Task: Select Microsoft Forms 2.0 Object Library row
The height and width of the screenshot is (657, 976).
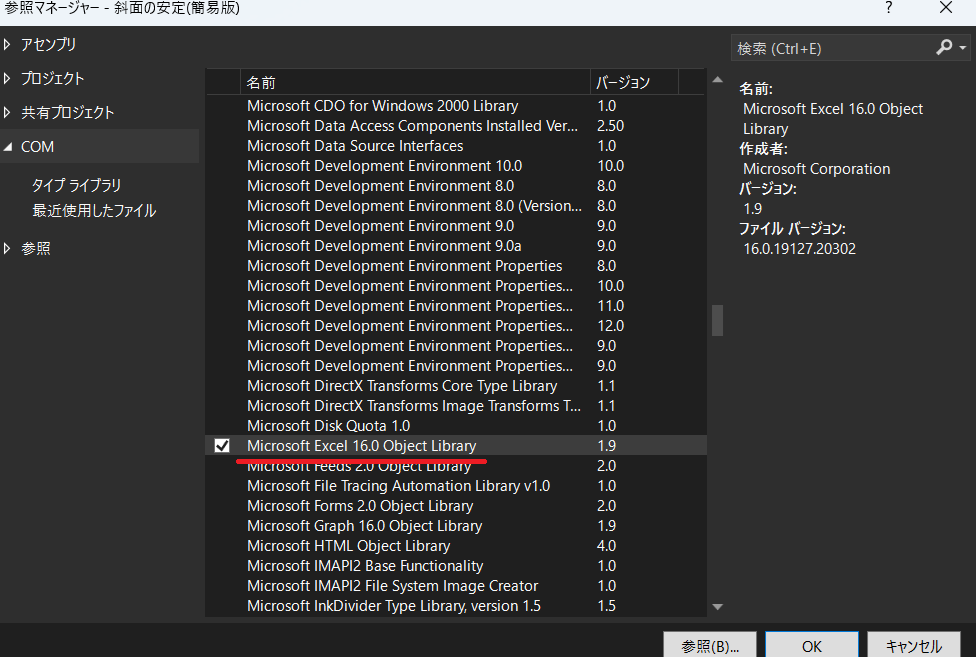Action: [x=360, y=506]
